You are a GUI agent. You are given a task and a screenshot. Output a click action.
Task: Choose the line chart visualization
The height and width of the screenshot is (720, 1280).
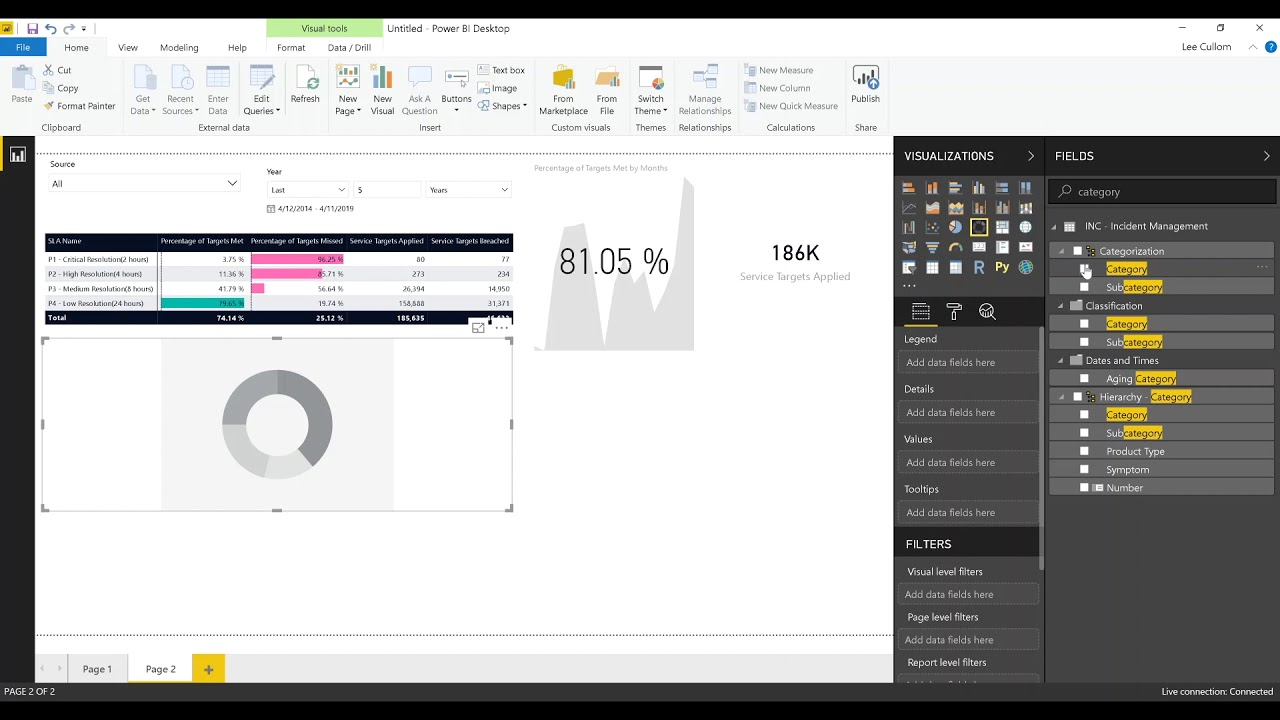(909, 208)
